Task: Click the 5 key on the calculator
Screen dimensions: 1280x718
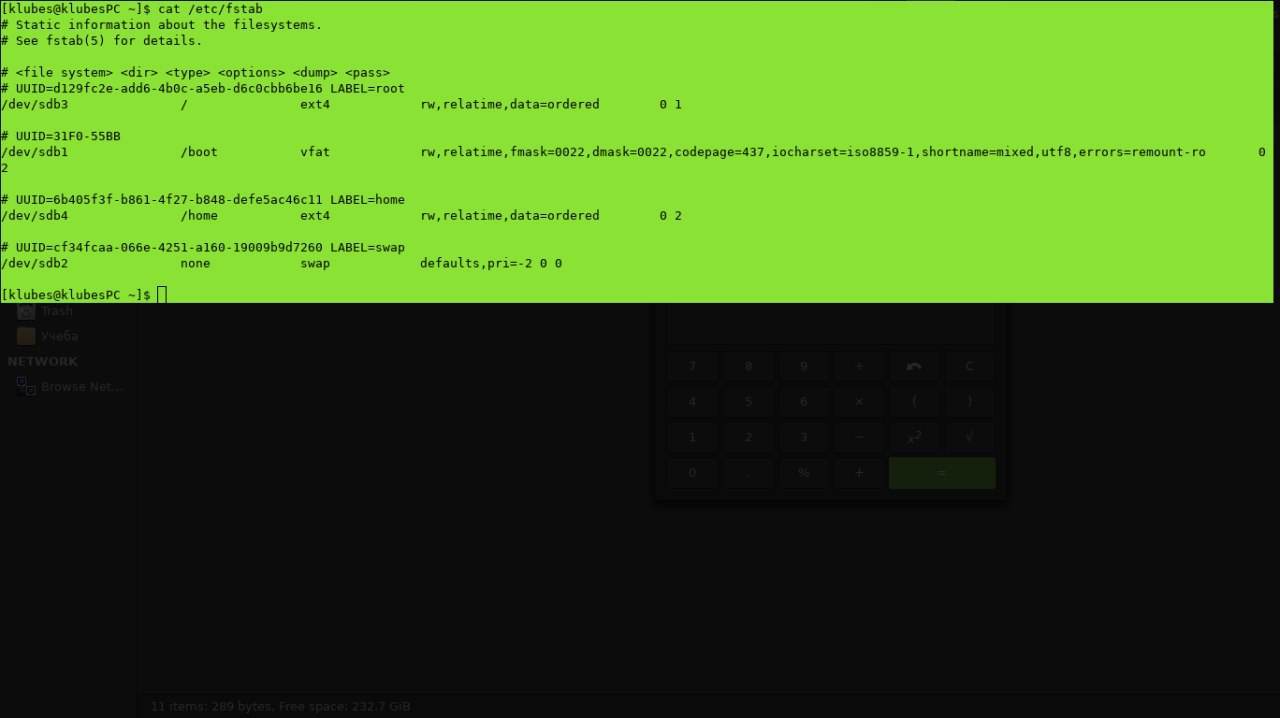Action: coord(748,402)
